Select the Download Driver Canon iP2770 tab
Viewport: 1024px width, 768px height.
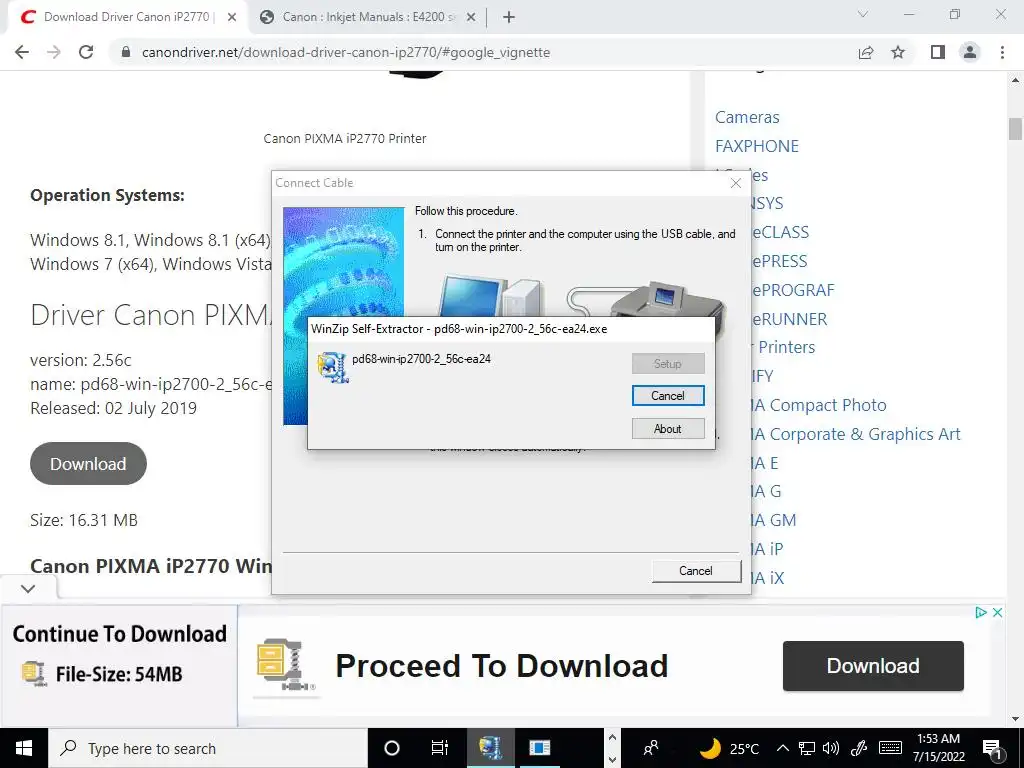click(x=127, y=17)
